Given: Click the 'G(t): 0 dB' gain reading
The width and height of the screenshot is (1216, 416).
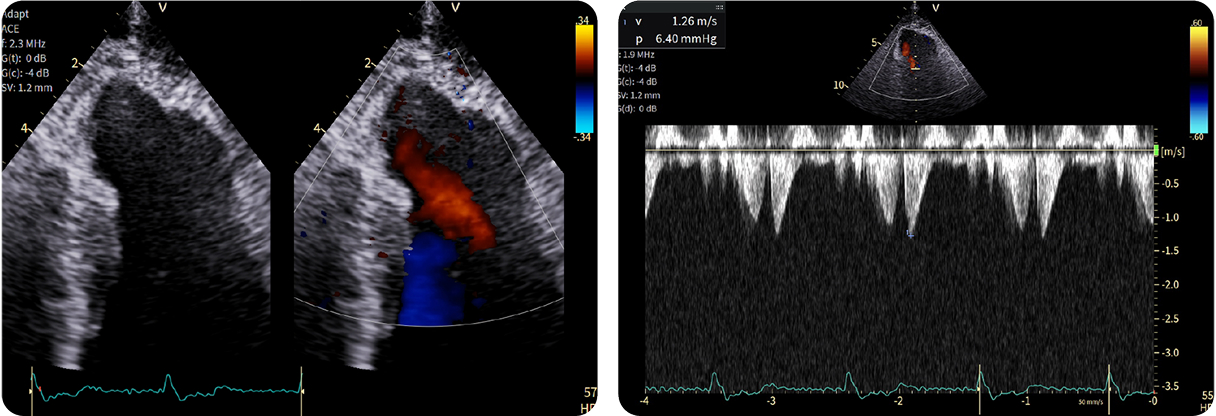Looking at the screenshot, I should 26,58.
